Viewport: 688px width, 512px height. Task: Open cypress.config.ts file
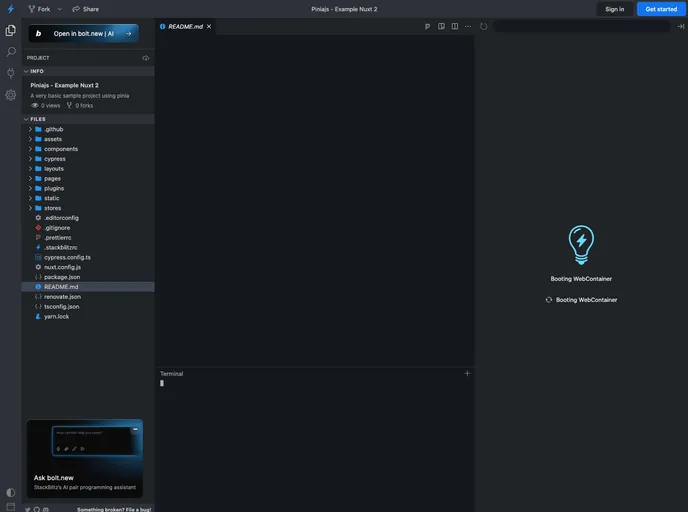[88, 257]
